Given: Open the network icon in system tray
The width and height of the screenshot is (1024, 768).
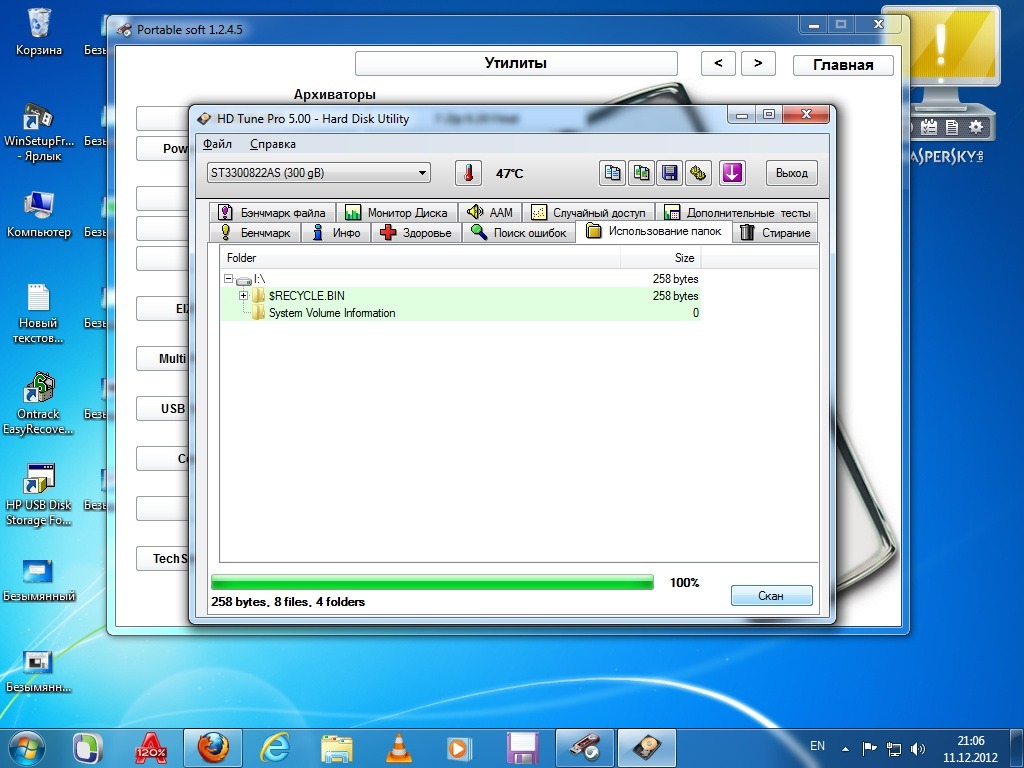Looking at the screenshot, I should (893, 749).
